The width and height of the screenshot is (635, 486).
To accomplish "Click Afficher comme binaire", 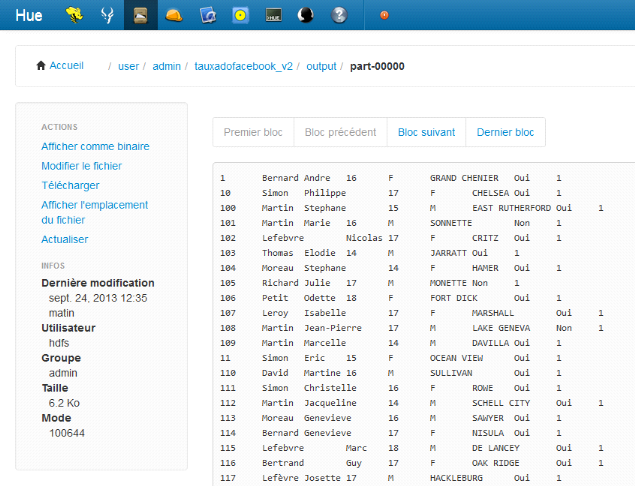I will [x=95, y=146].
